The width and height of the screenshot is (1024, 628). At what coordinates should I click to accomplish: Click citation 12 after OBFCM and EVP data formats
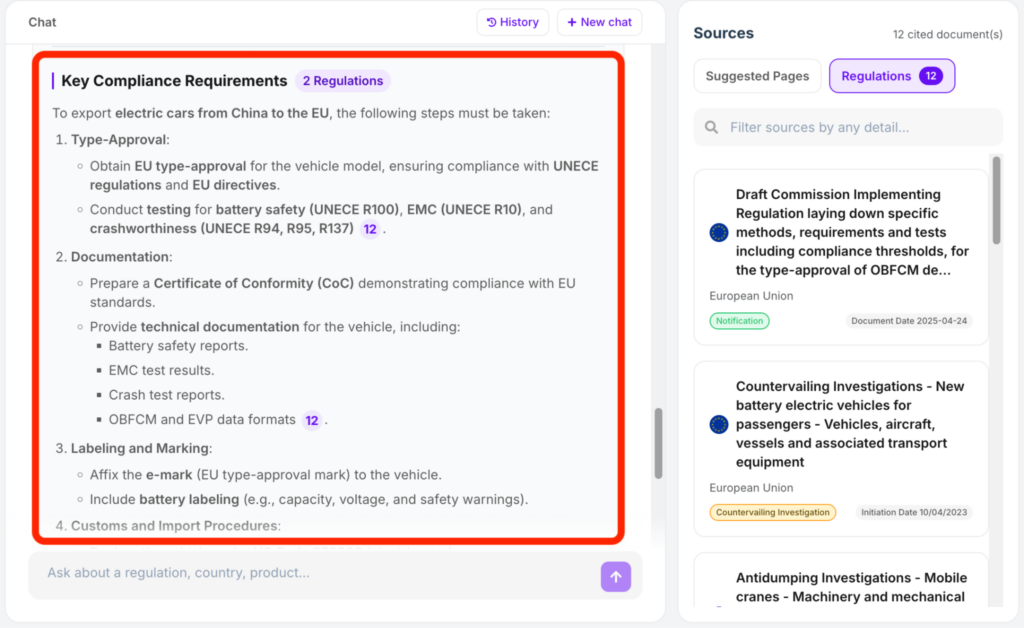[312, 420]
